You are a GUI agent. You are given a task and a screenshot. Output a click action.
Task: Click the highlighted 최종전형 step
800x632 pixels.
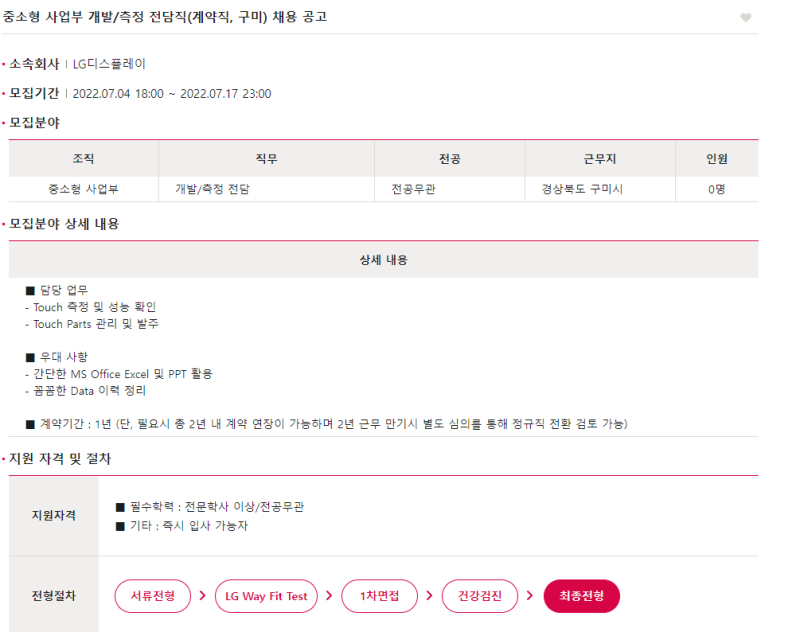[582, 596]
